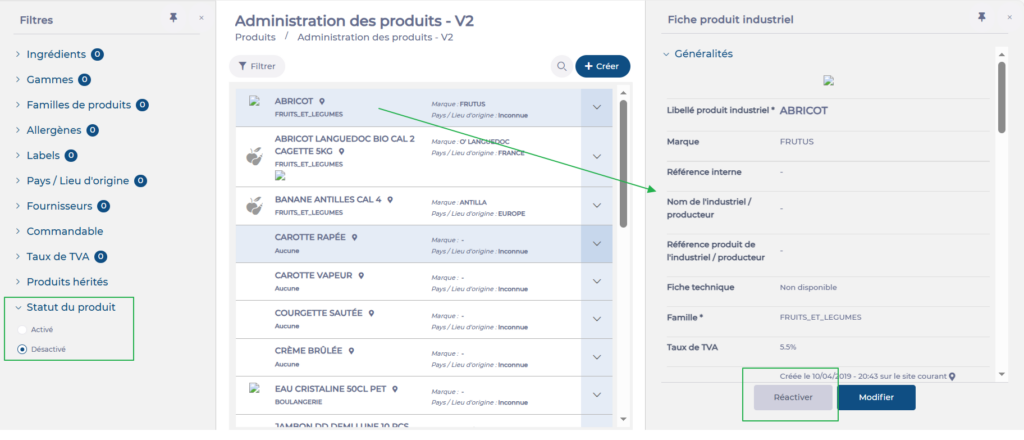Screen dimensions: 1024x440
Task: Collapse the Généralités section
Action: point(665,54)
